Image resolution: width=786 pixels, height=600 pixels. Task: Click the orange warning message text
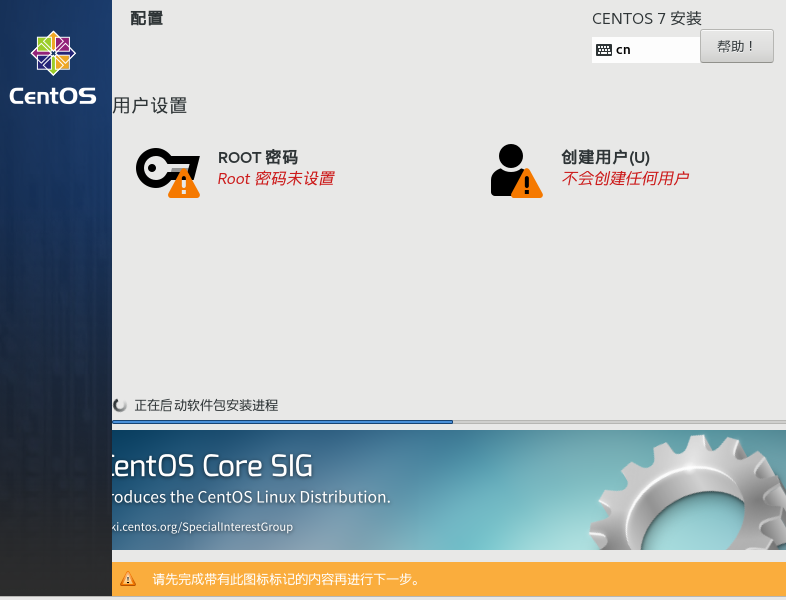(286, 579)
